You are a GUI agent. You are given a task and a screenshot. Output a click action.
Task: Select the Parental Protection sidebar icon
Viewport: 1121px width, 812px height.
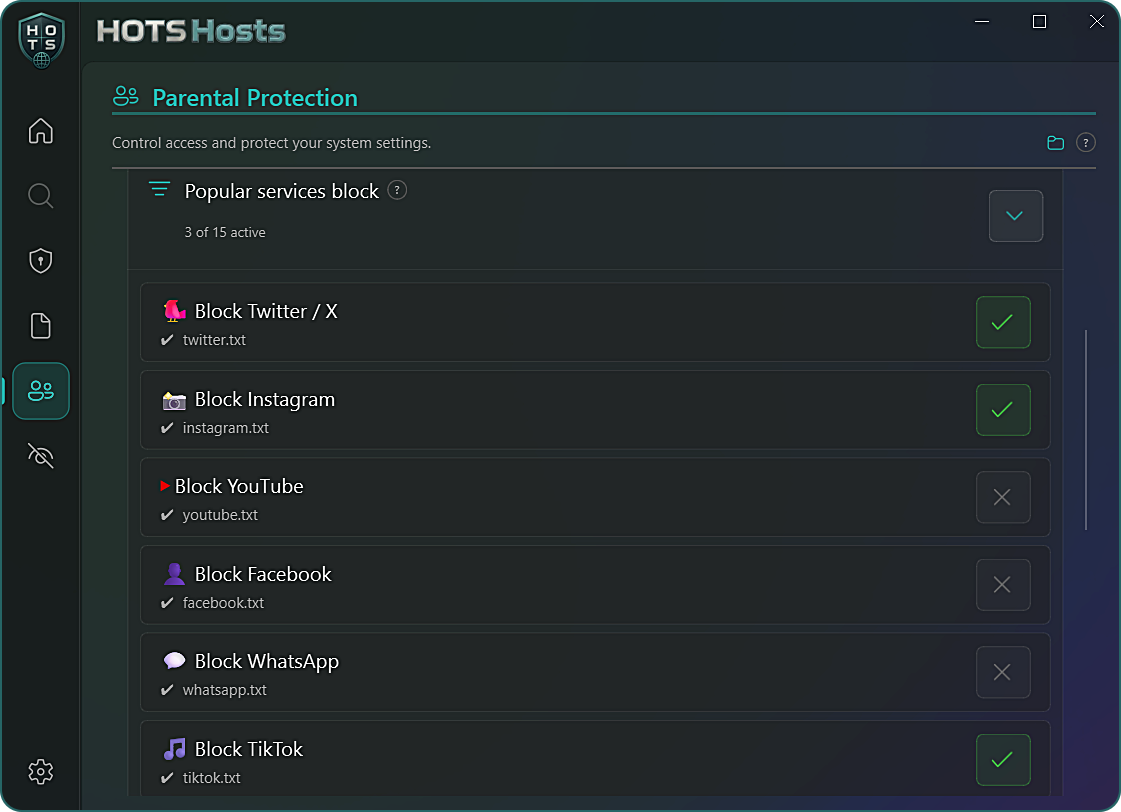[x=41, y=391]
